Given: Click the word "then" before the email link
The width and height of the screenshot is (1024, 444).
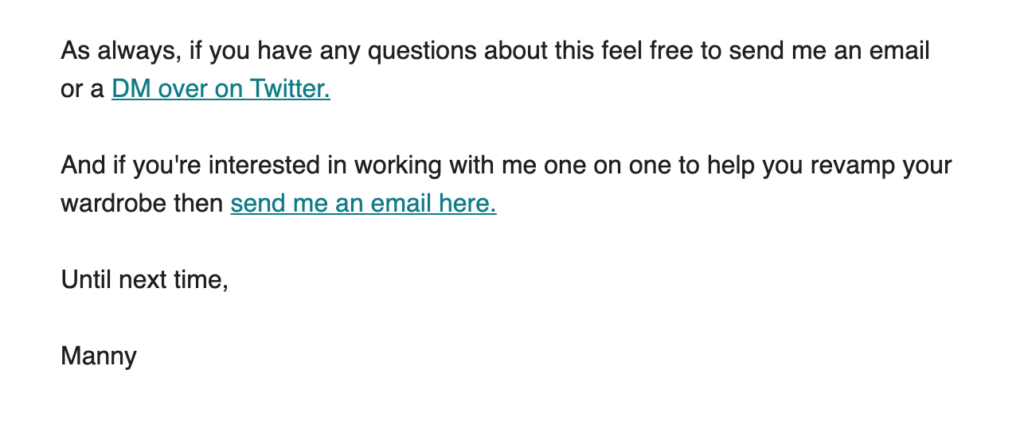Looking at the screenshot, I should [x=199, y=204].
